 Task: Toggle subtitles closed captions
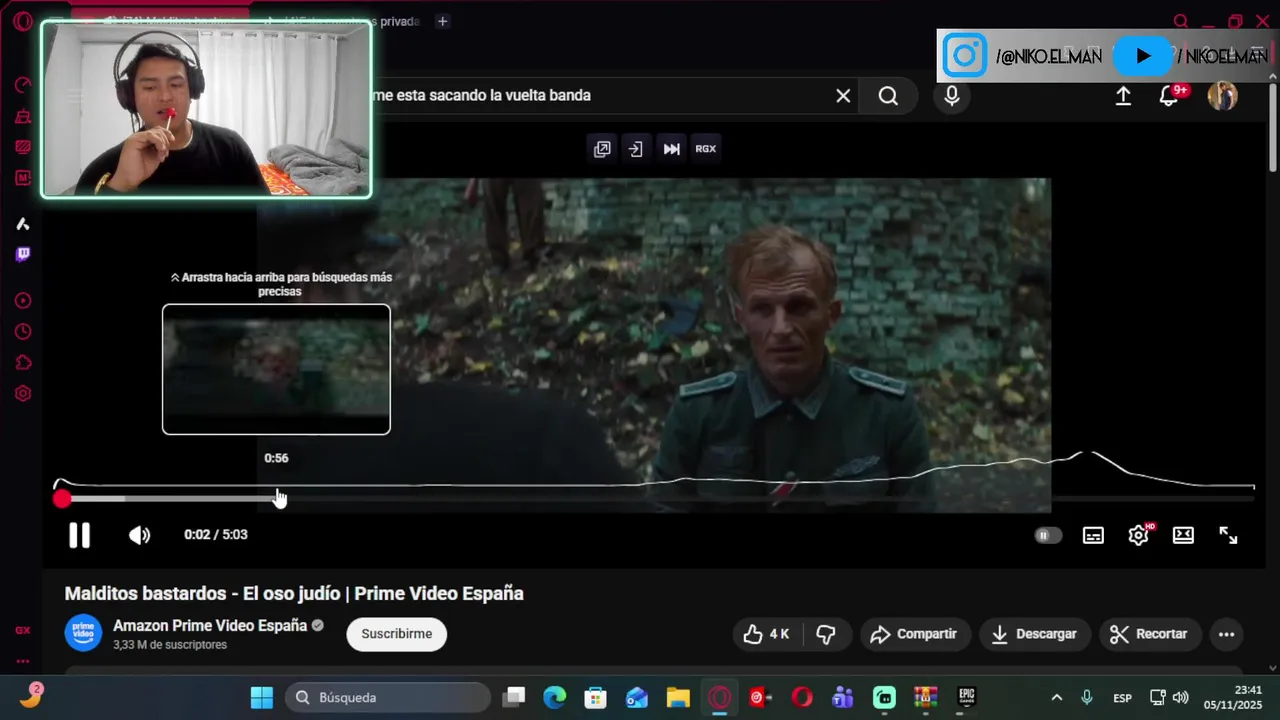pos(1093,535)
